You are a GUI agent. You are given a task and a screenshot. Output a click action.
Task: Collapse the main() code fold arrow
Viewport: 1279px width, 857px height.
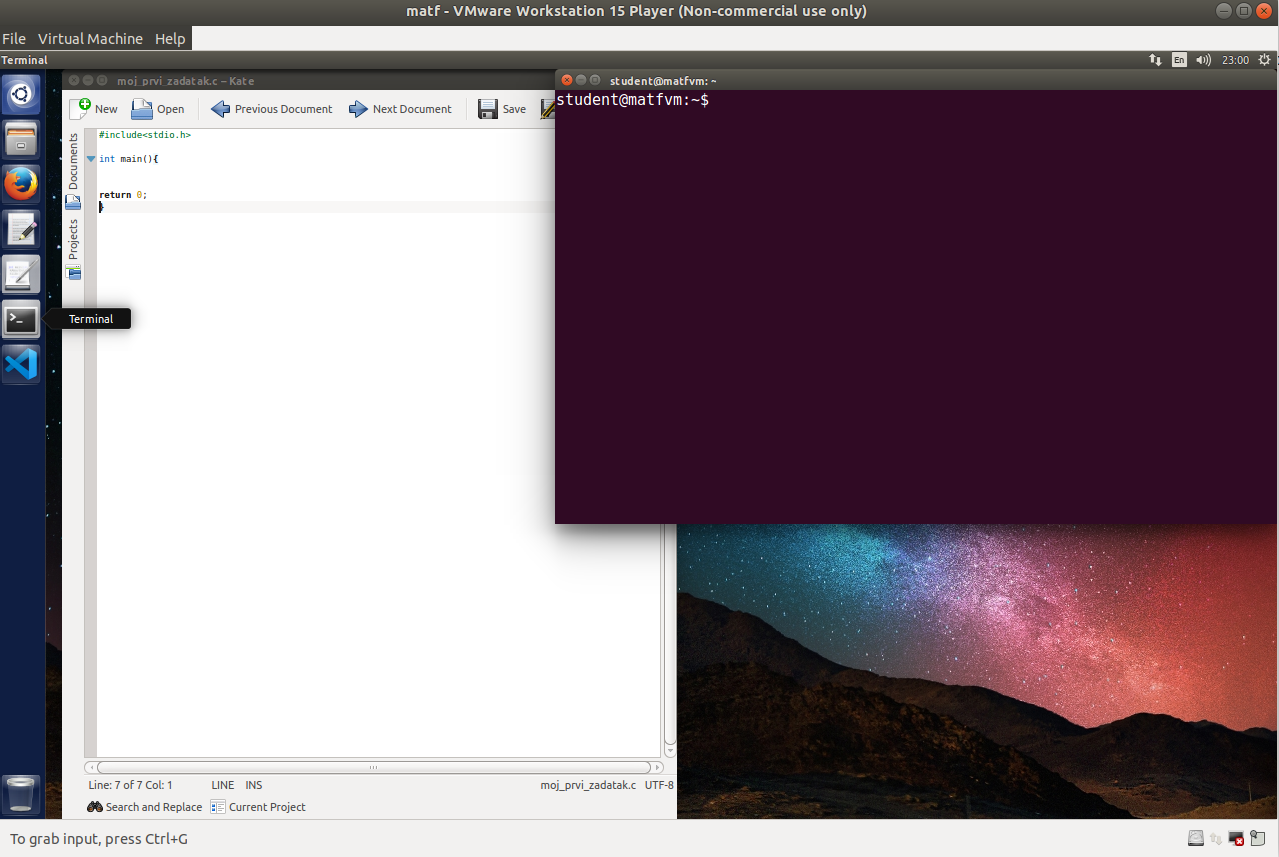point(91,159)
